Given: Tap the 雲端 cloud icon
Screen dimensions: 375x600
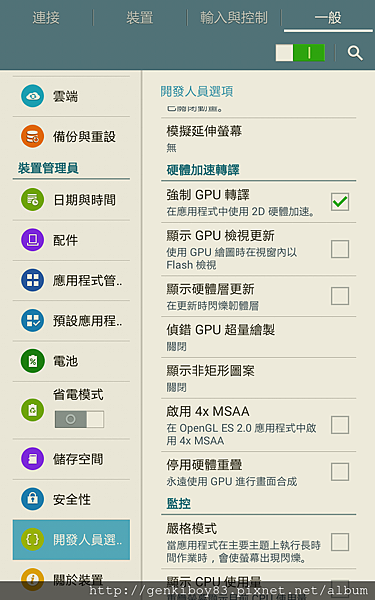Looking at the screenshot, I should [33, 96].
